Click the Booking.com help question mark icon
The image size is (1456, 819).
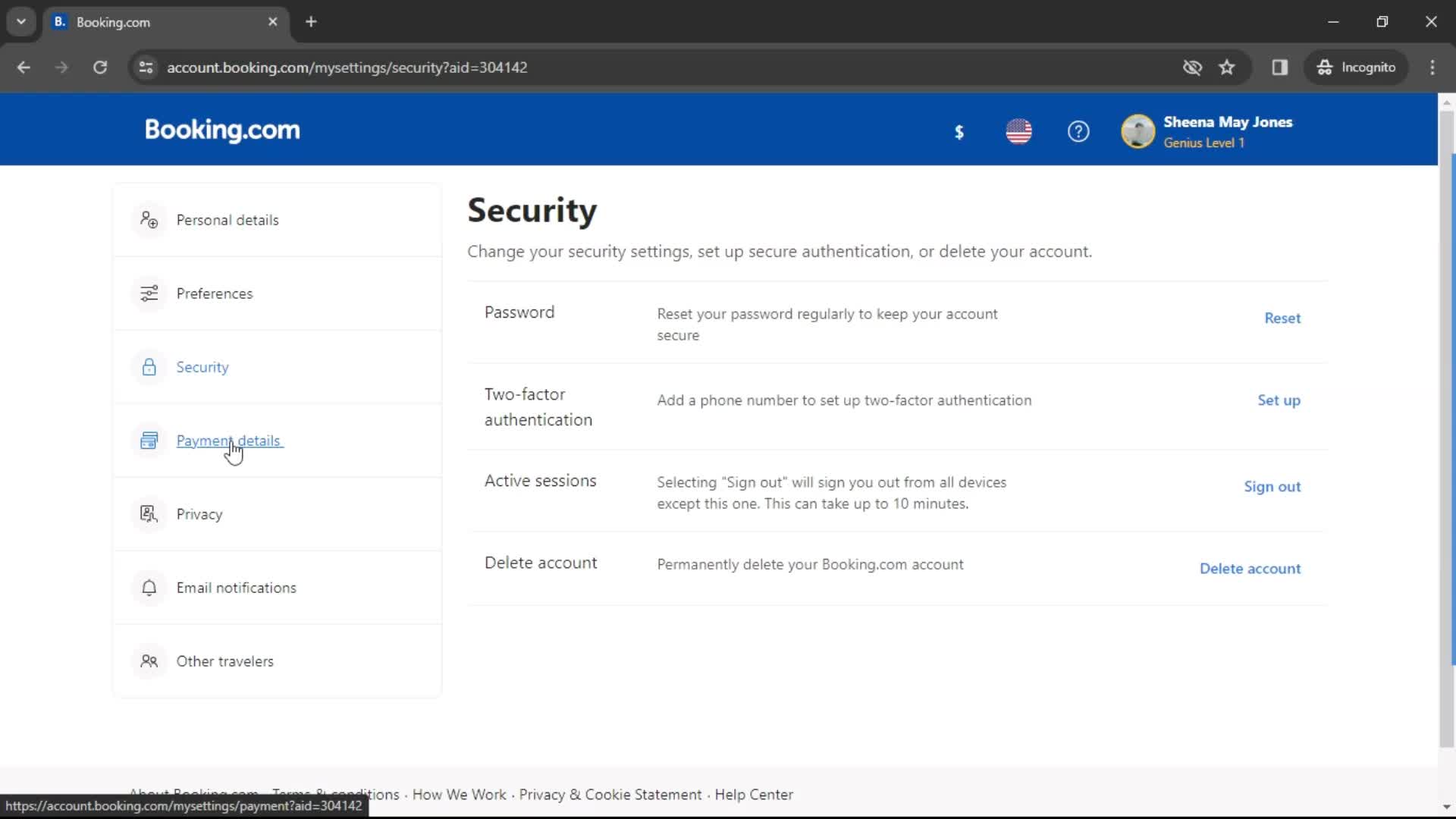pos(1078,131)
